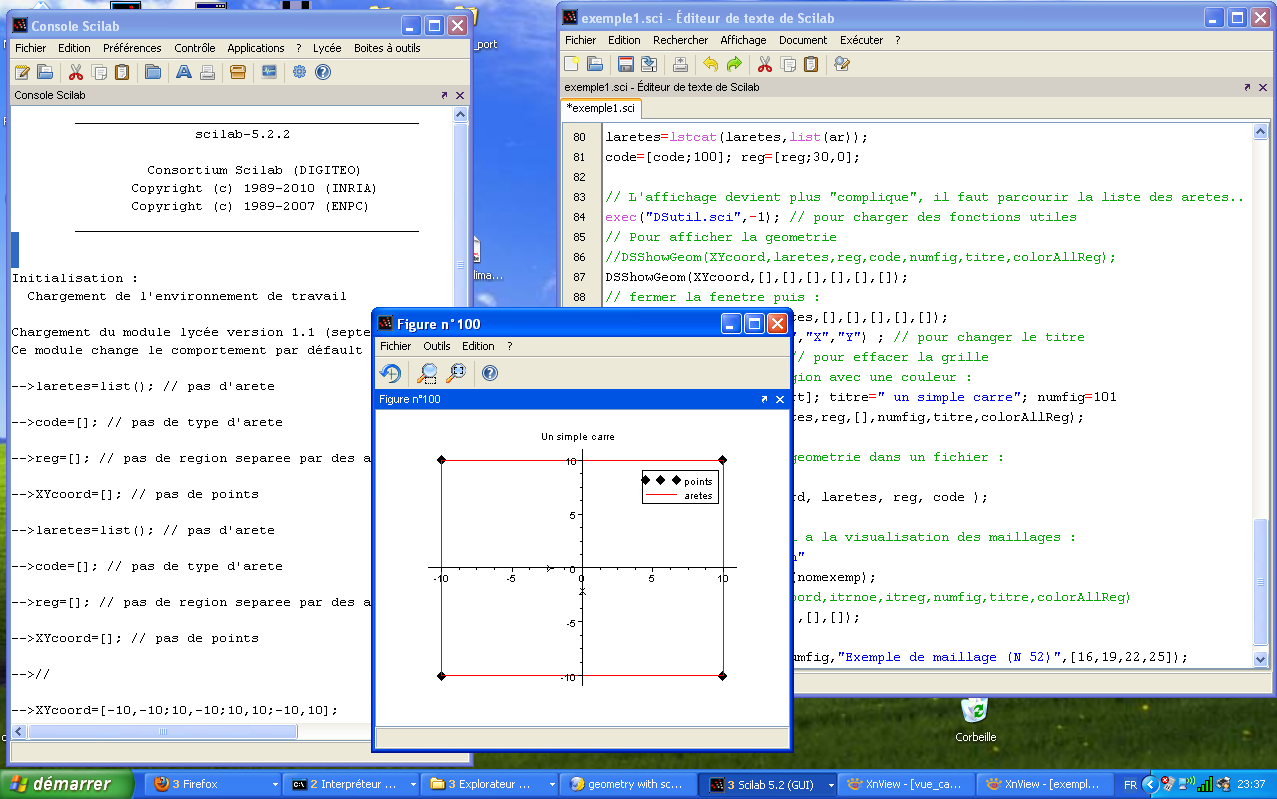
Task: Click the scissors cut icon in the console toolbar
Action: click(x=75, y=72)
